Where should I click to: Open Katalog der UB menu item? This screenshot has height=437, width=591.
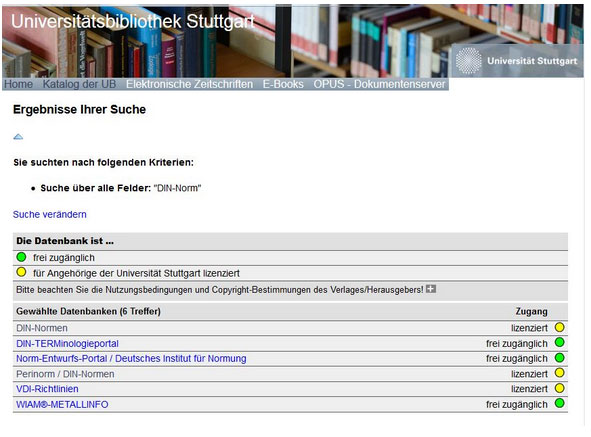pos(80,84)
